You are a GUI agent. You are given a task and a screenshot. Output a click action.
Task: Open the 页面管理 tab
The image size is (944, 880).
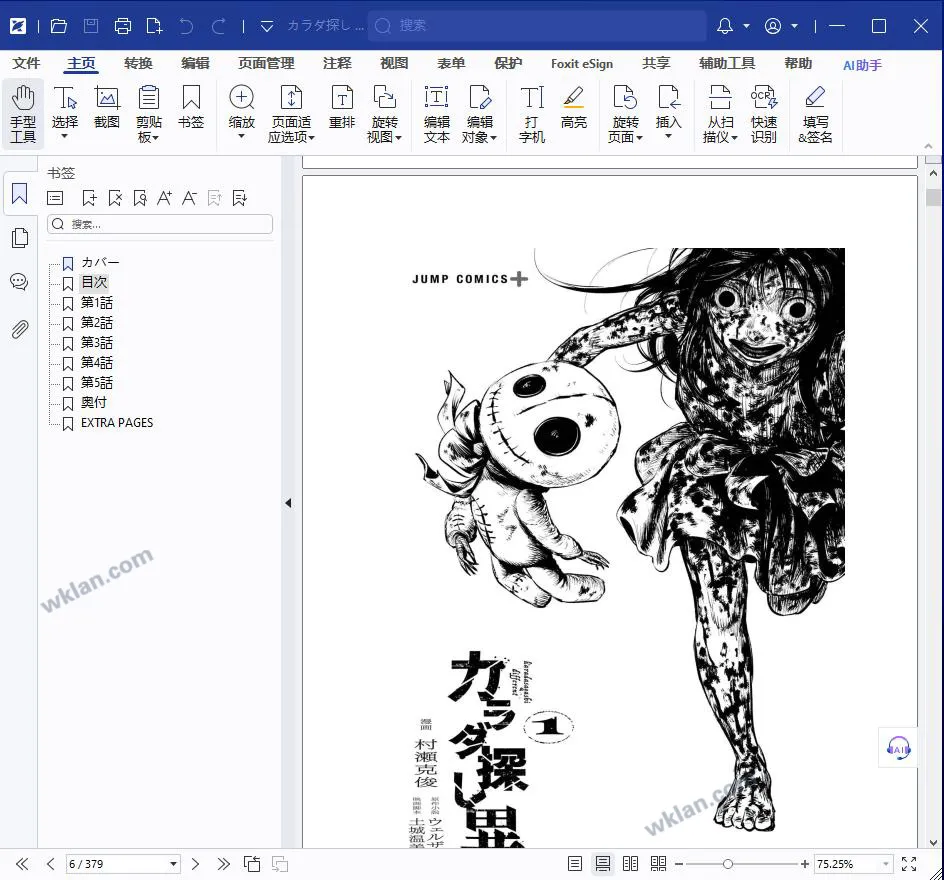tap(266, 63)
